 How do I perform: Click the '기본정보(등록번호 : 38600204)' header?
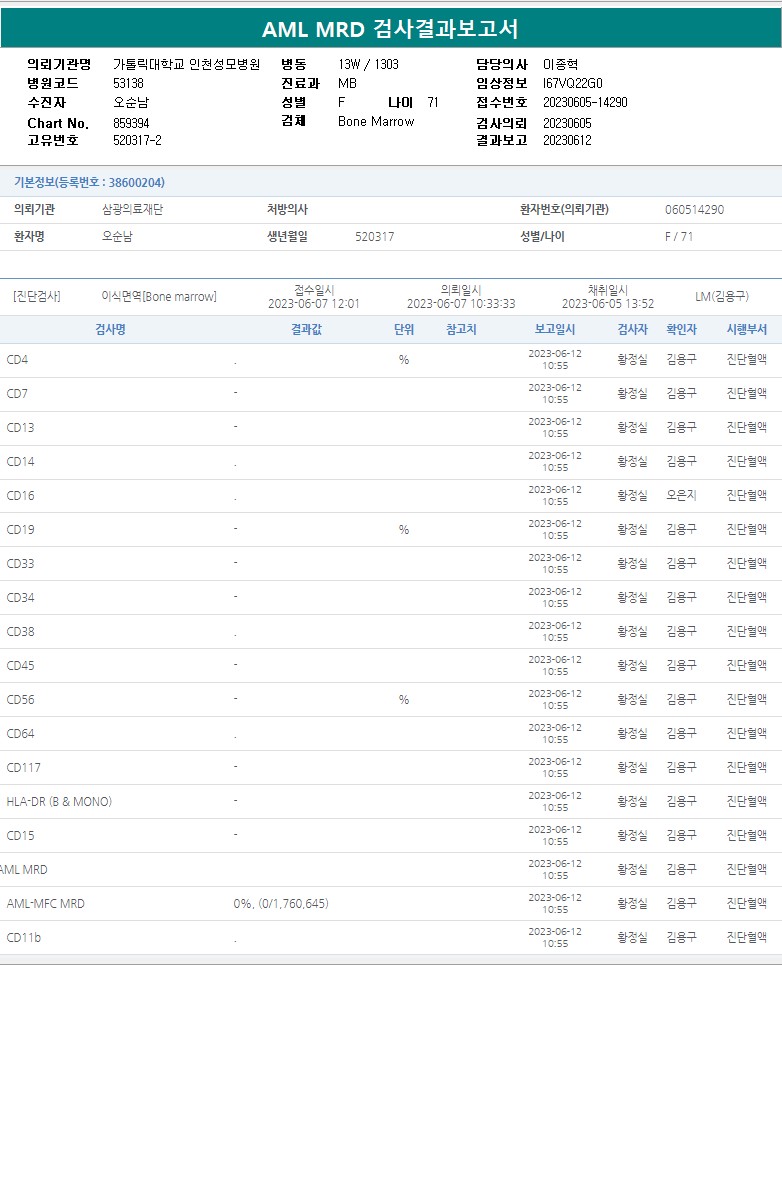click(x=89, y=182)
